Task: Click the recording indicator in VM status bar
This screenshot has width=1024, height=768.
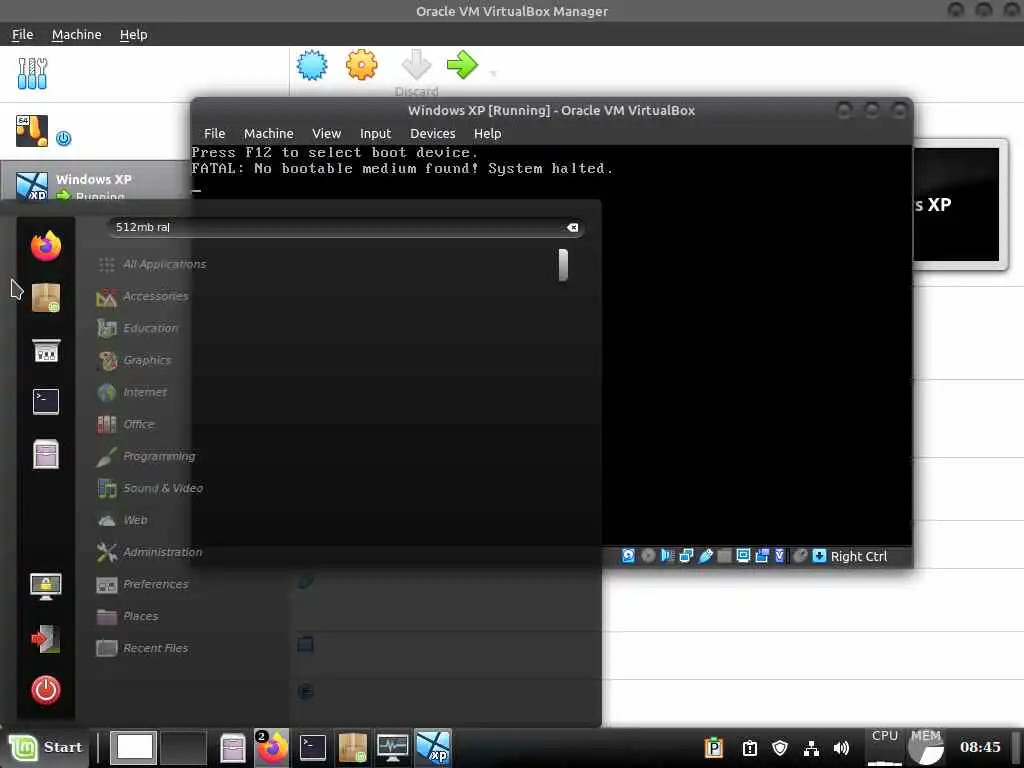Action: (x=762, y=556)
